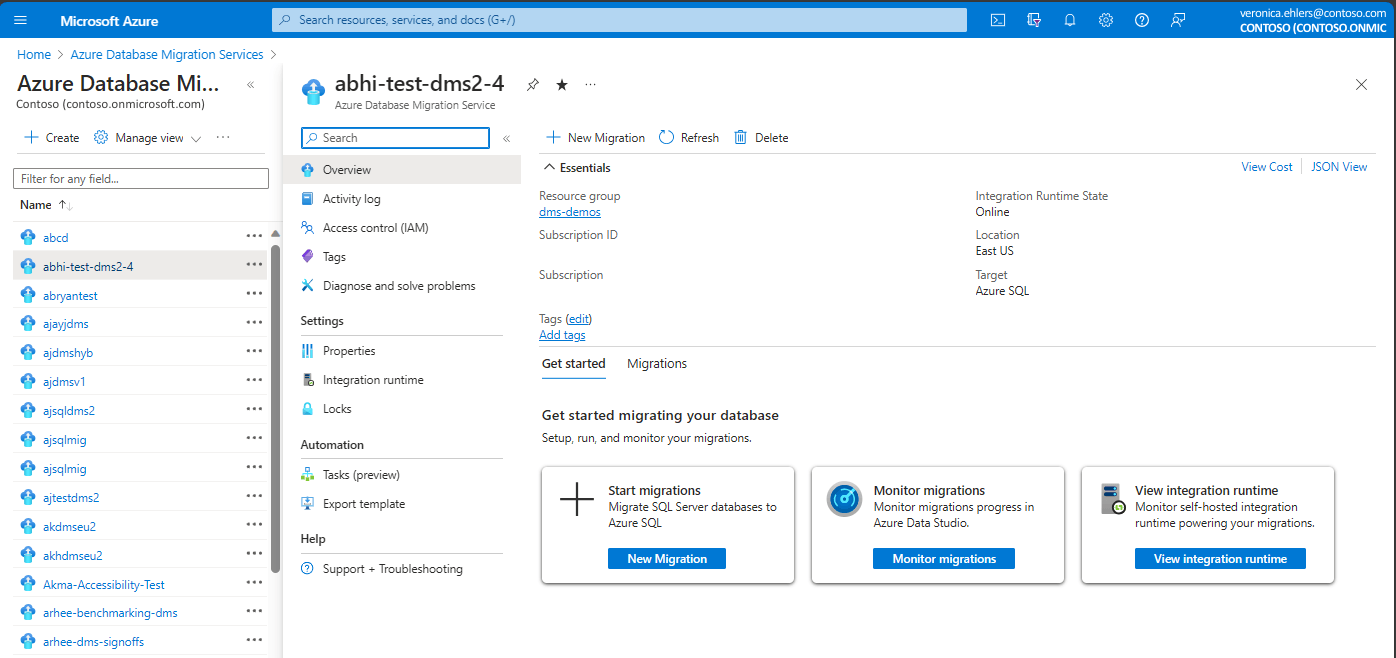Launch Cloud Shell from the top bar
The width and height of the screenshot is (1396, 658).
coord(997,19)
